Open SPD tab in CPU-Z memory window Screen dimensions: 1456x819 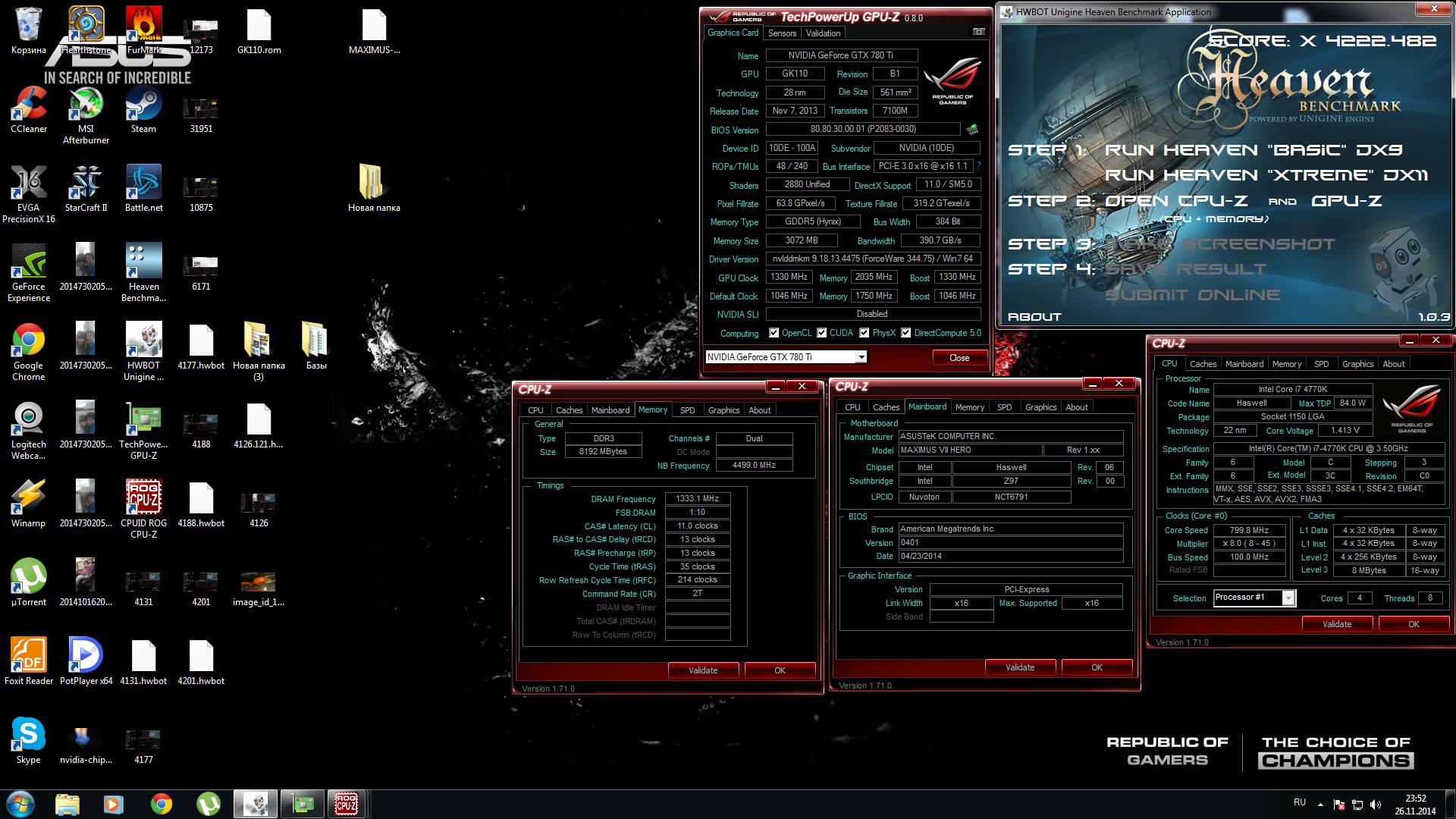(x=687, y=410)
